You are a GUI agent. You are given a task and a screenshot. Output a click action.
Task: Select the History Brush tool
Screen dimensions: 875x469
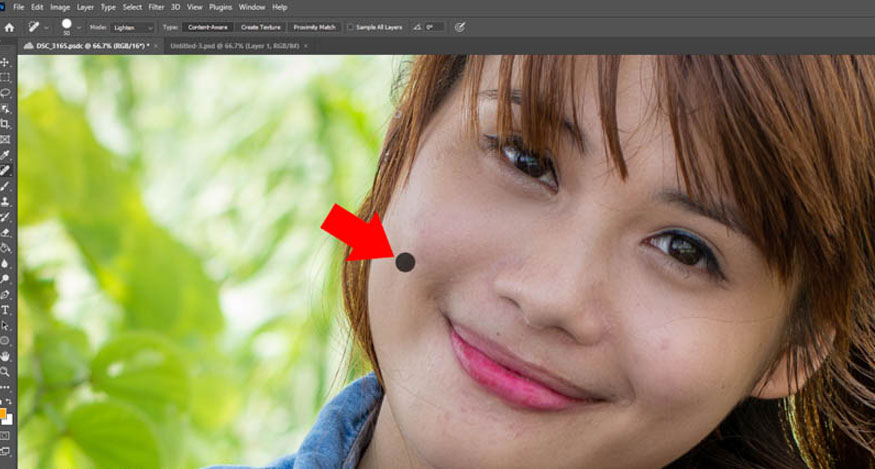(x=5, y=217)
